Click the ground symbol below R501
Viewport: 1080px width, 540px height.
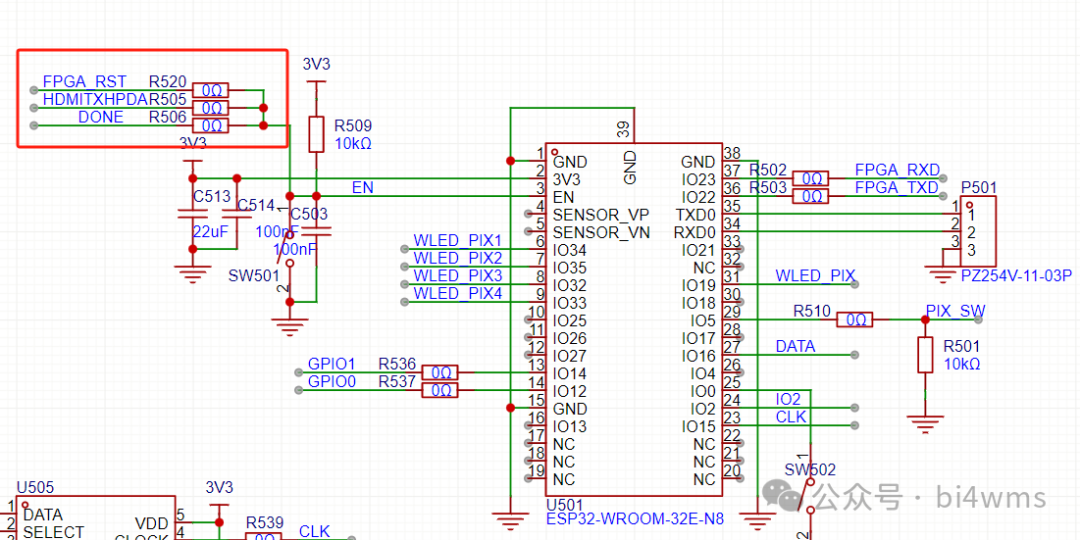(x=927, y=421)
